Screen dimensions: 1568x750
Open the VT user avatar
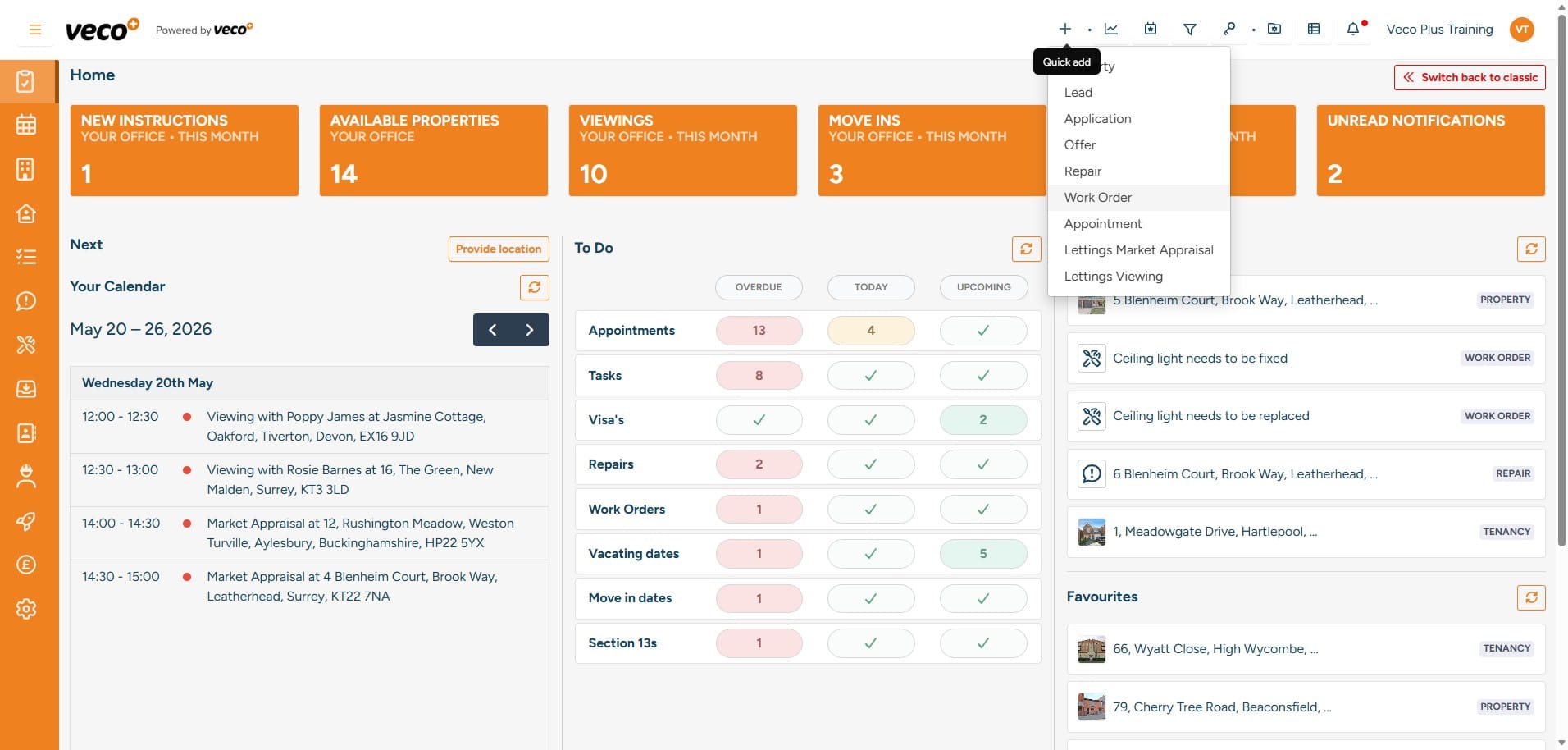coord(1522,30)
